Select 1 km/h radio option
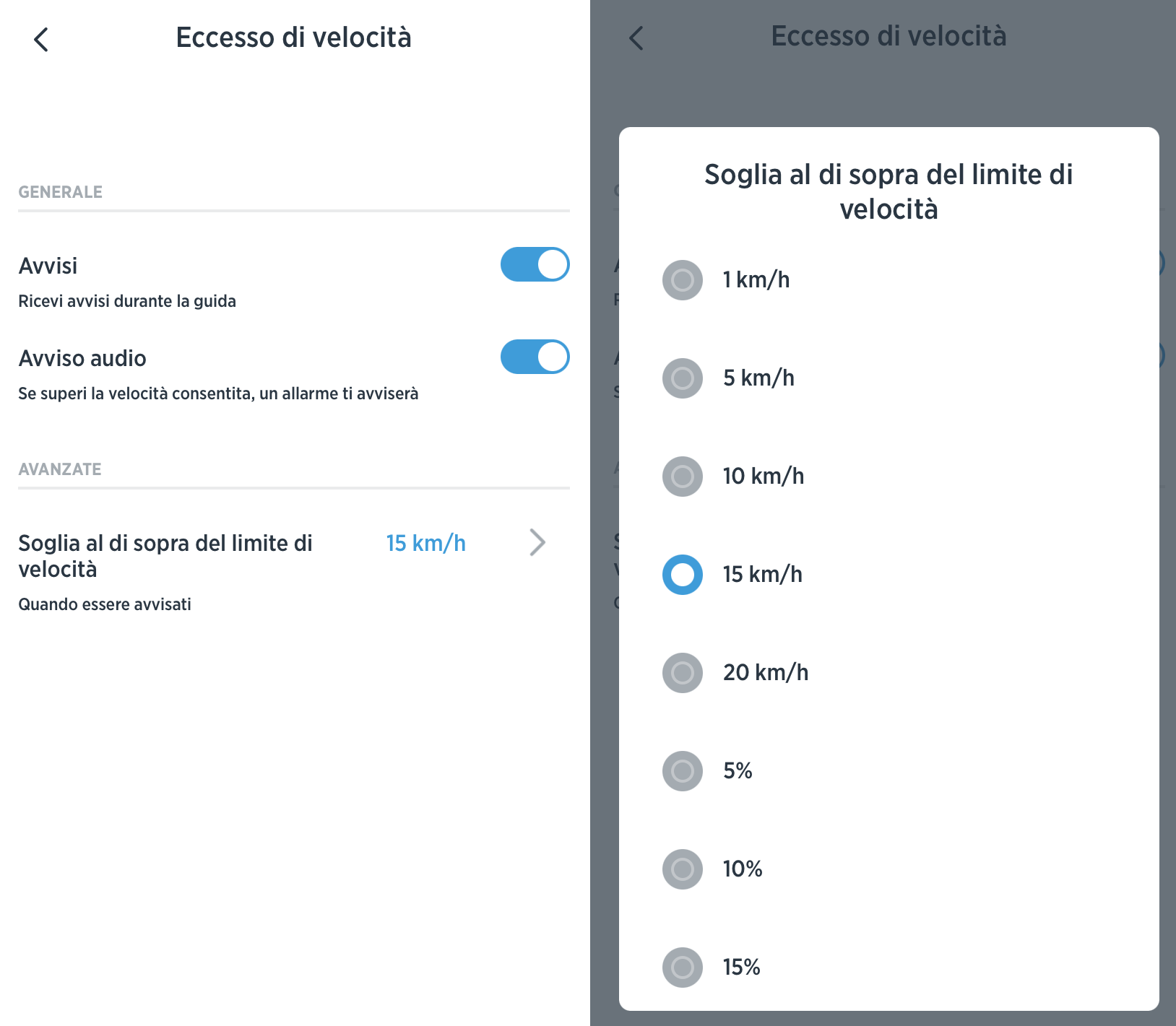1176x1026 pixels. click(x=683, y=280)
